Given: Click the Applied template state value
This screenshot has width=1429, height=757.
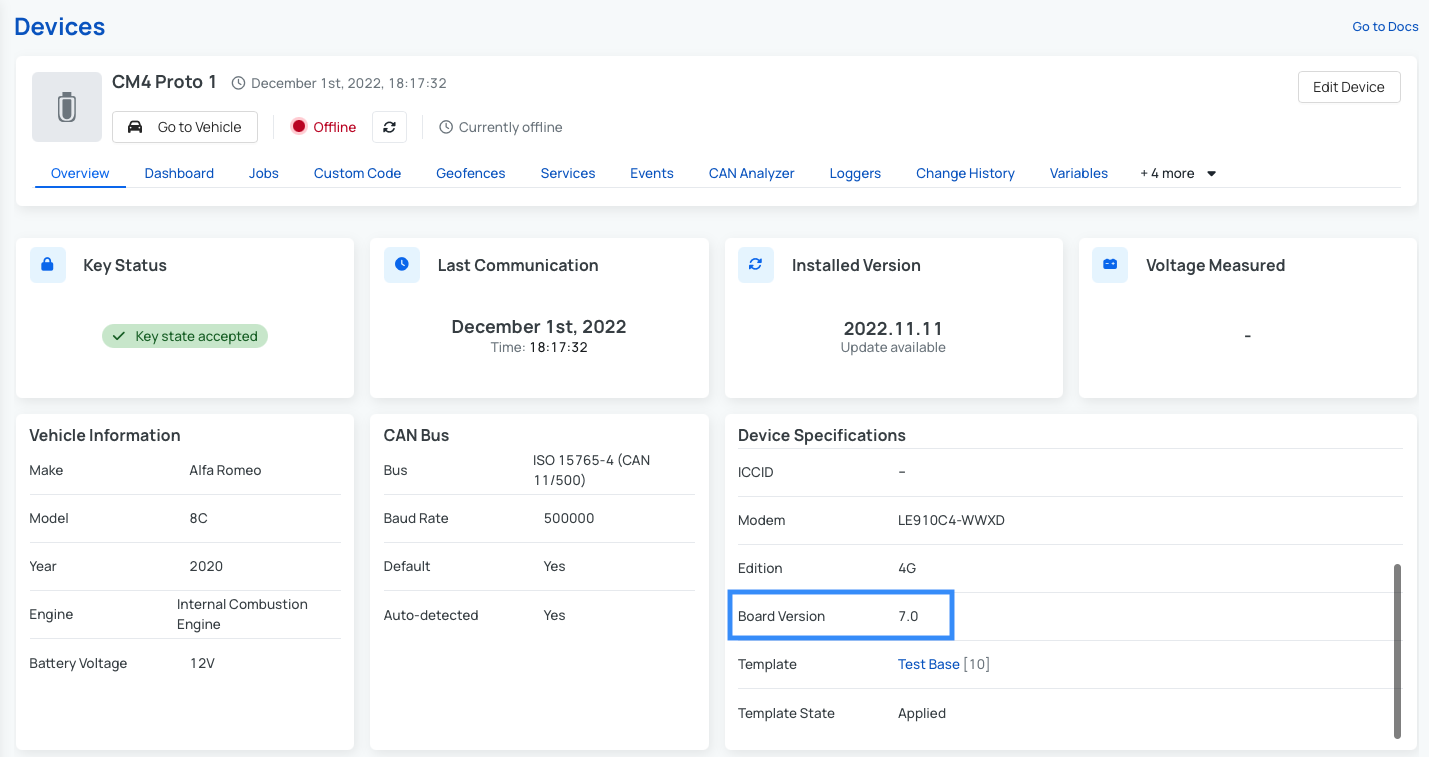Looking at the screenshot, I should point(922,713).
